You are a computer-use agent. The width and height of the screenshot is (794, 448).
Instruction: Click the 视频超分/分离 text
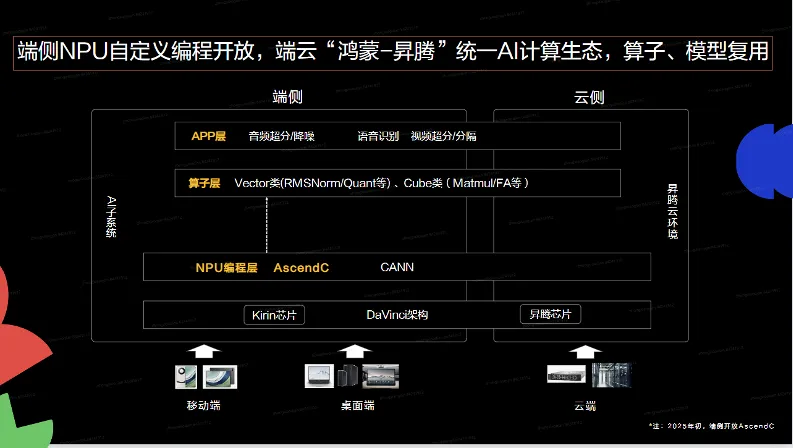click(x=444, y=136)
